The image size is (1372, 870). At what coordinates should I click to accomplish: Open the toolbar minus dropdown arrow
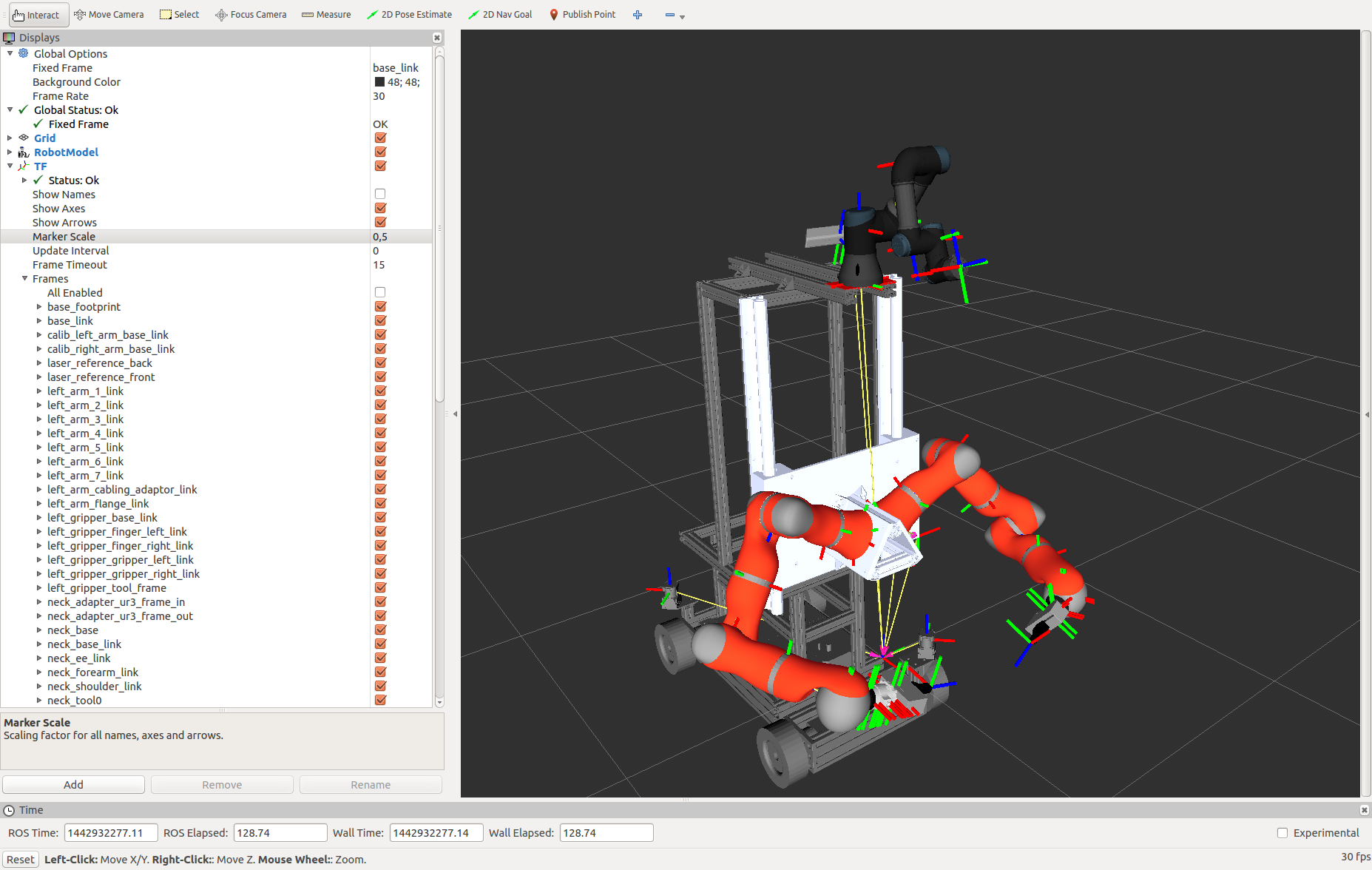pos(682,16)
